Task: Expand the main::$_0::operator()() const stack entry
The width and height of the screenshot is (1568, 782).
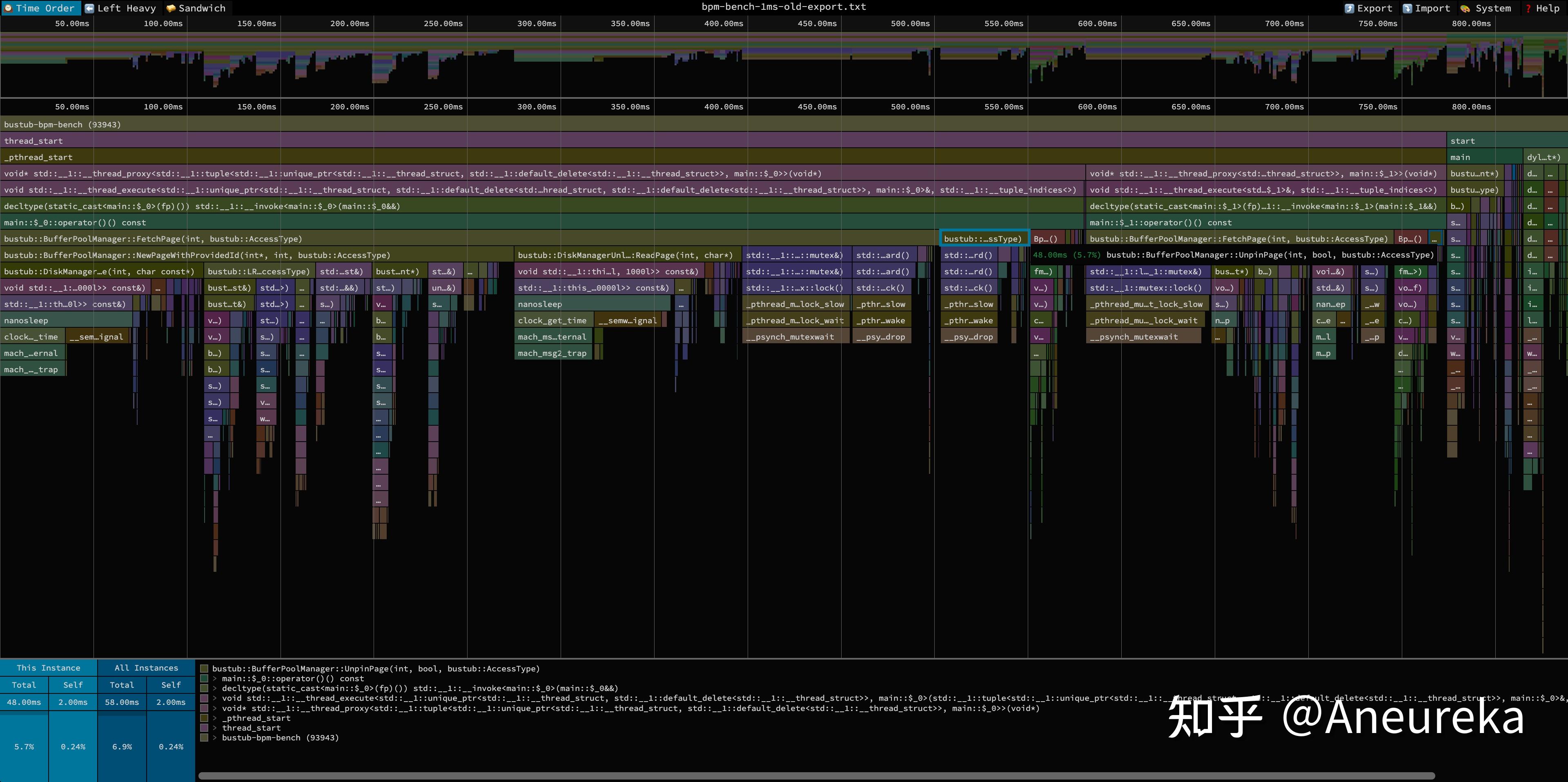Action: coord(215,679)
